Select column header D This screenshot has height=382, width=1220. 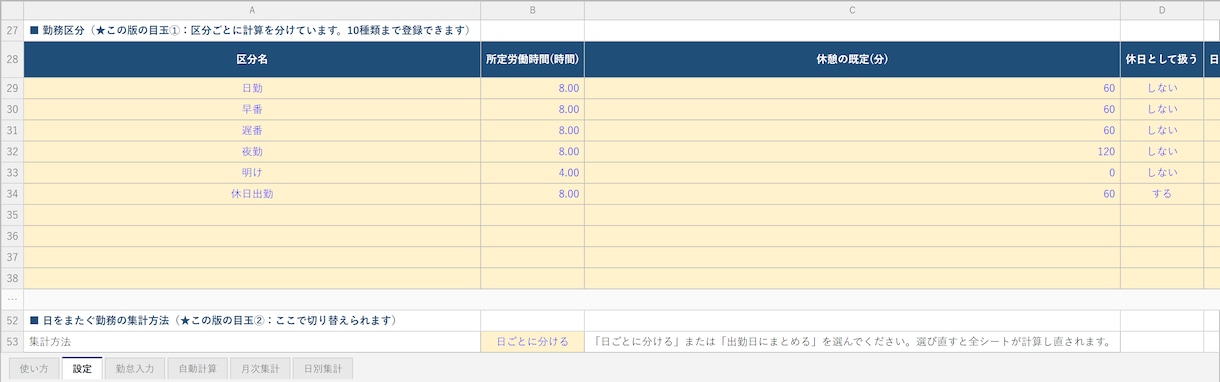pos(1162,10)
